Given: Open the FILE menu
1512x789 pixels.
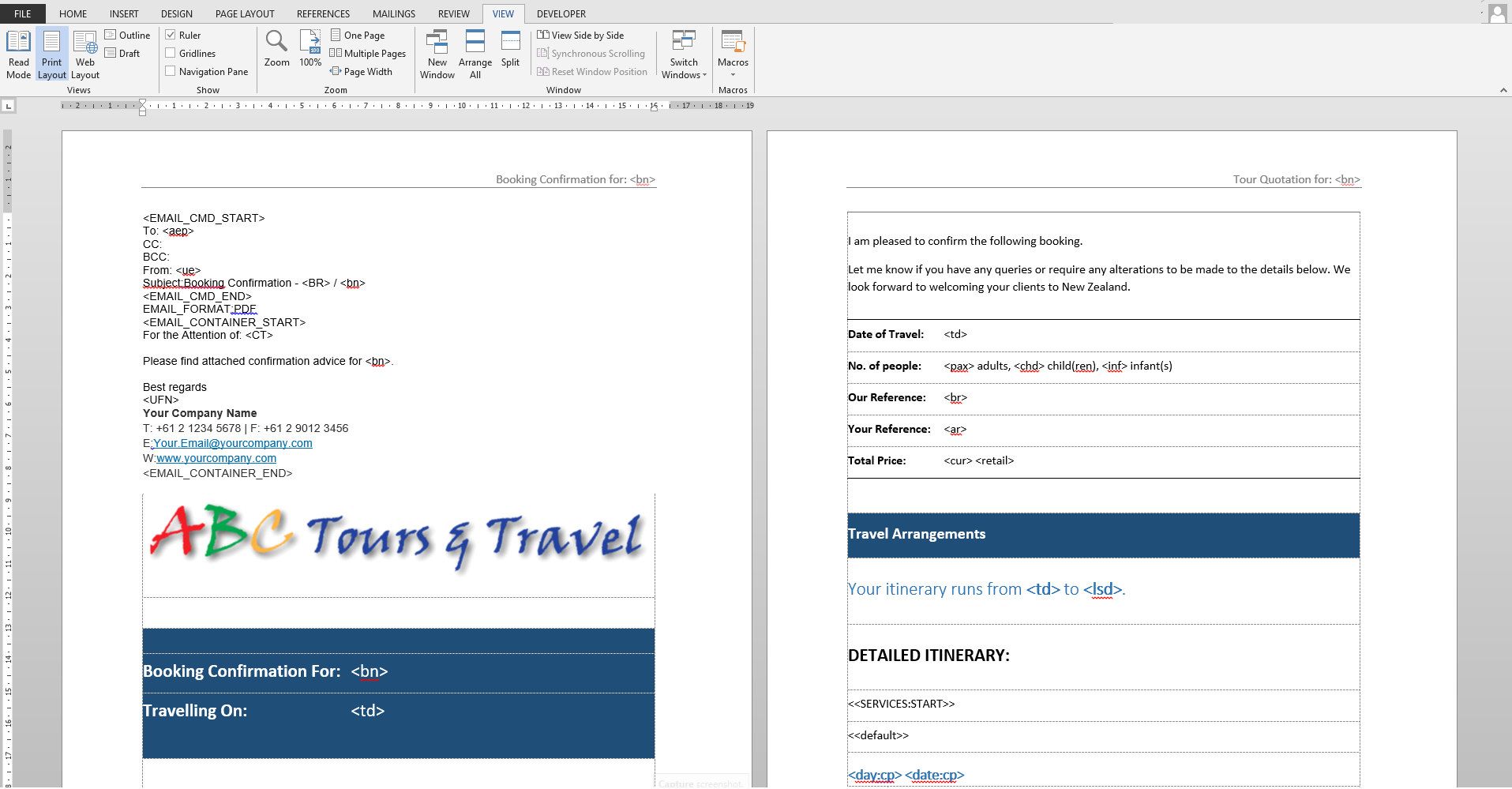Looking at the screenshot, I should [x=23, y=13].
